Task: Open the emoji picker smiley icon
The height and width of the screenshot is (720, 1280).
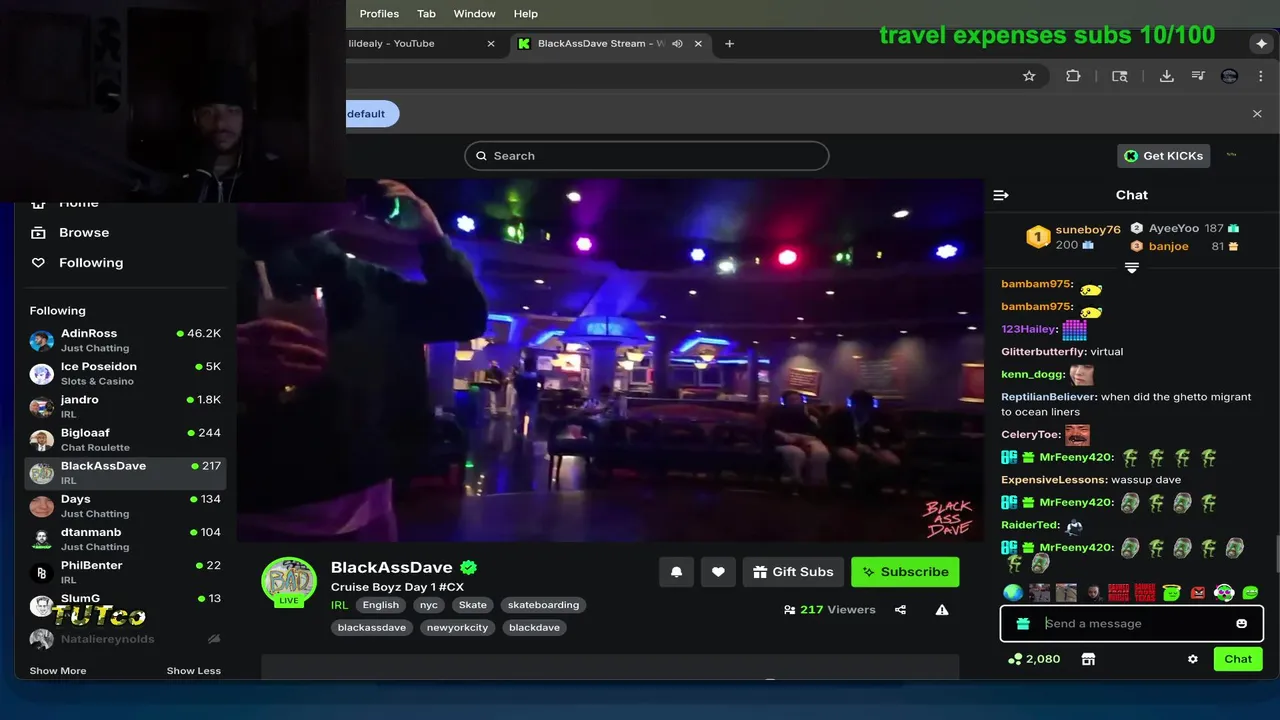Action: click(1241, 624)
